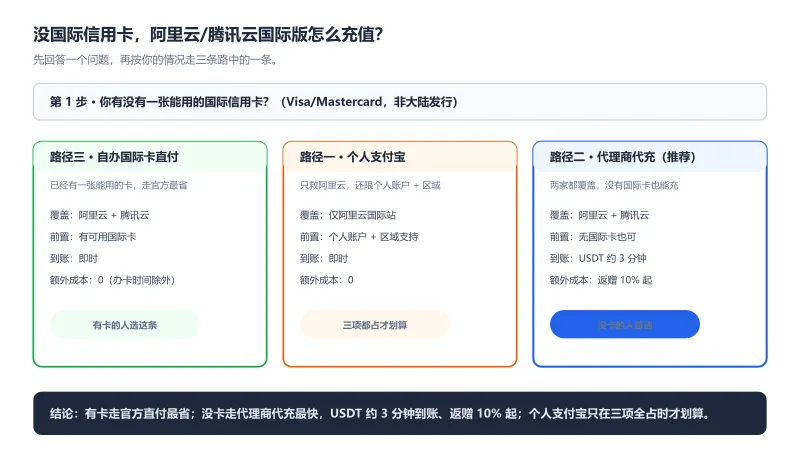800x450 pixels.
Task: Click the '第 1 步' question banner
Action: tap(400, 102)
